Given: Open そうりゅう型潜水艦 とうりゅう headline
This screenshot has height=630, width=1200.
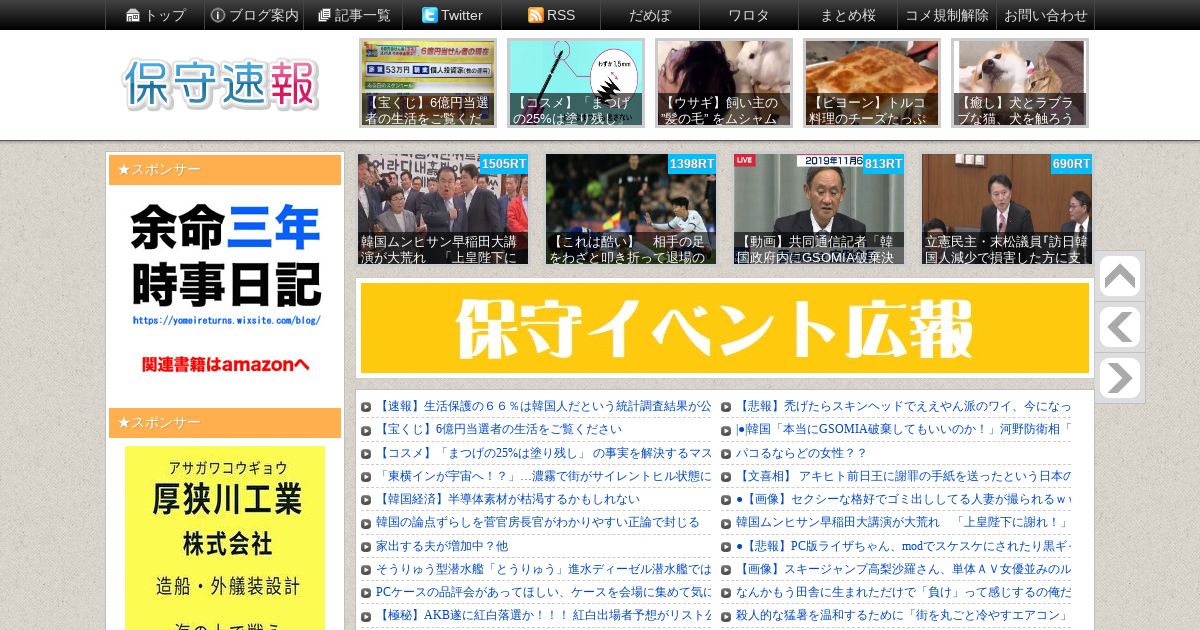Looking at the screenshot, I should point(543,569).
